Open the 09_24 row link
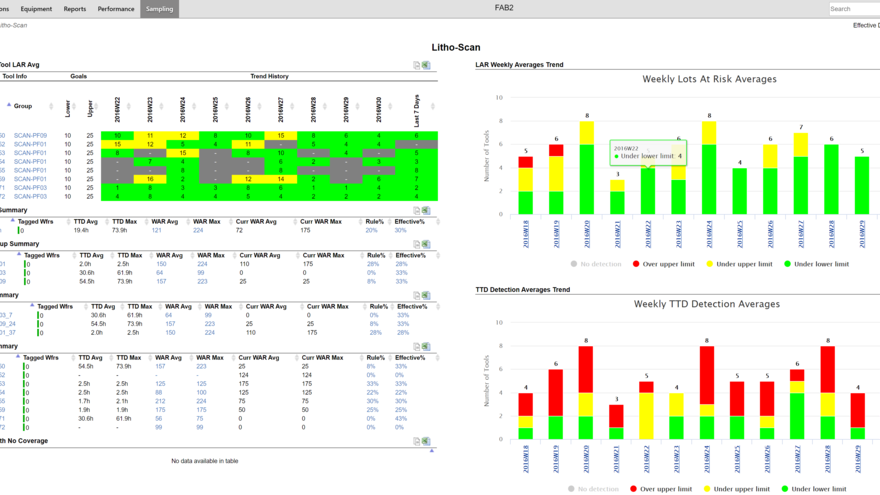 pyautogui.click(x=7, y=324)
